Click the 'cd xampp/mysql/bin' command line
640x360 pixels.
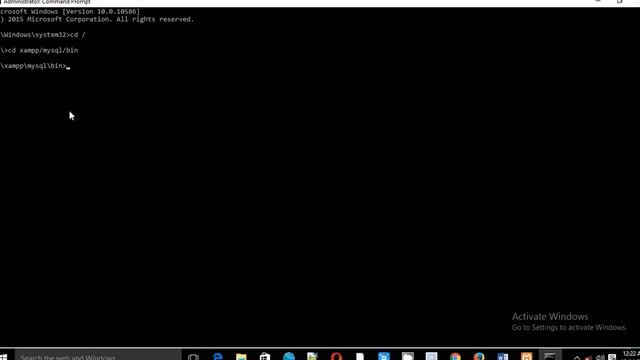click(x=39, y=50)
